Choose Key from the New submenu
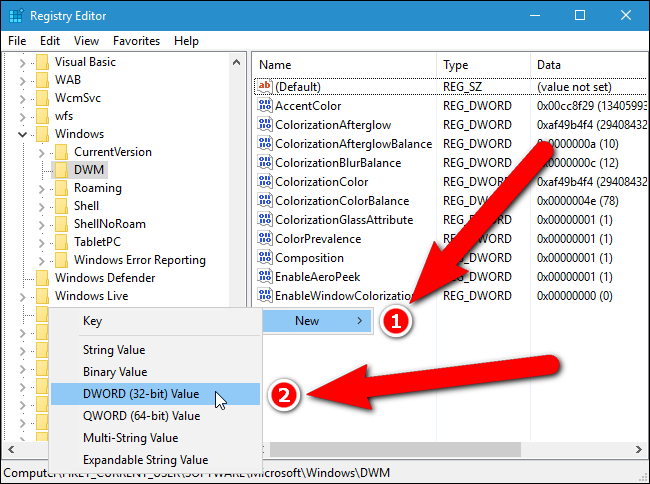The image size is (650, 484). click(155, 321)
